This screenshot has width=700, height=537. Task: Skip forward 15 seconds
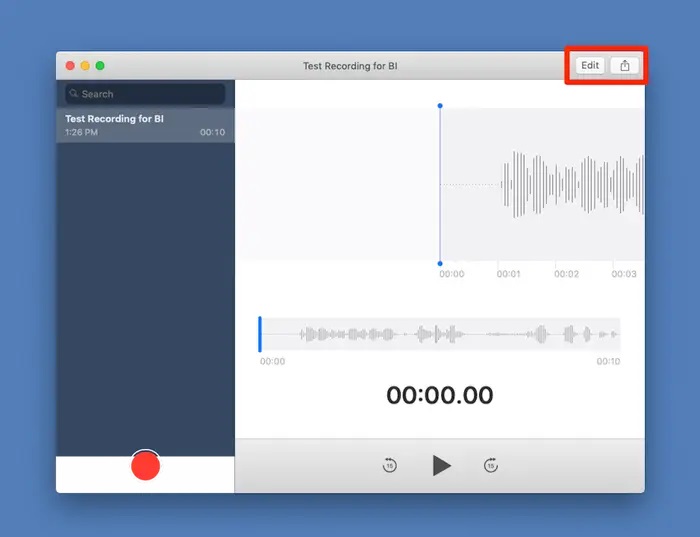click(x=491, y=465)
